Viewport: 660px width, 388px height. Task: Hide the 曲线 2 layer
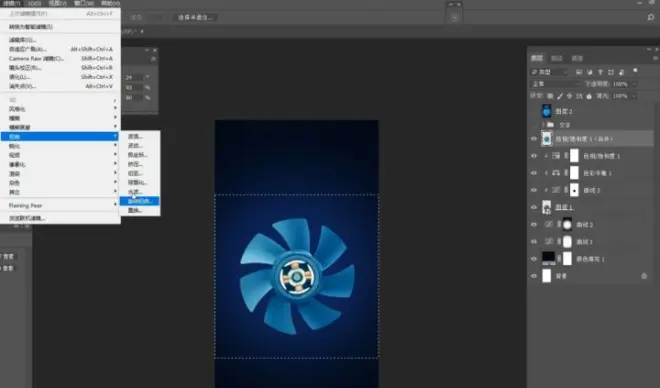click(x=534, y=224)
